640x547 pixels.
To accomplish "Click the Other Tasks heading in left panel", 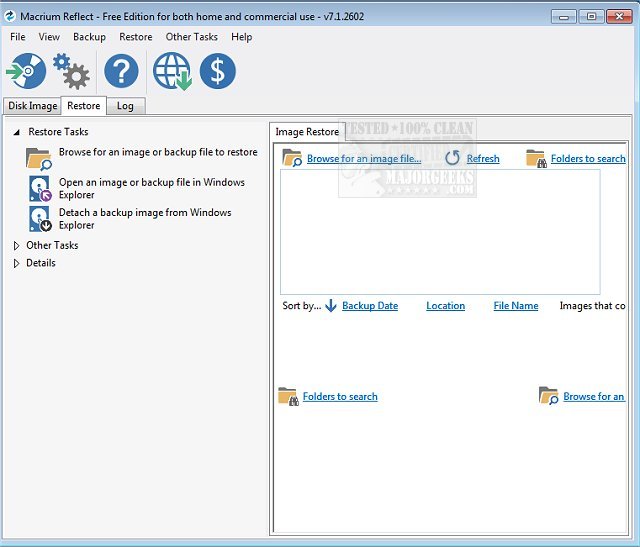I will (52, 245).
